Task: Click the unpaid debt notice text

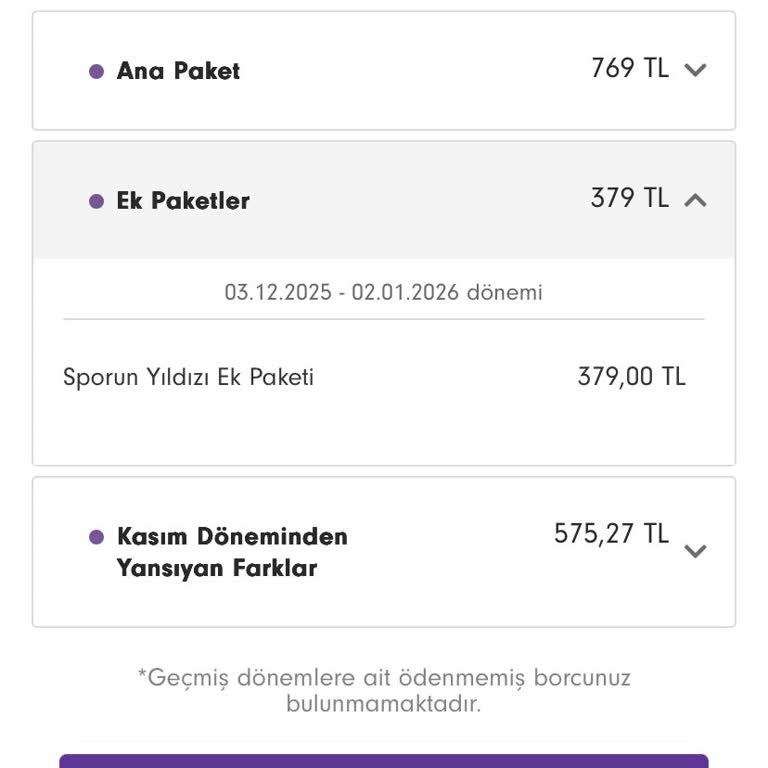Action: pyautogui.click(x=383, y=690)
